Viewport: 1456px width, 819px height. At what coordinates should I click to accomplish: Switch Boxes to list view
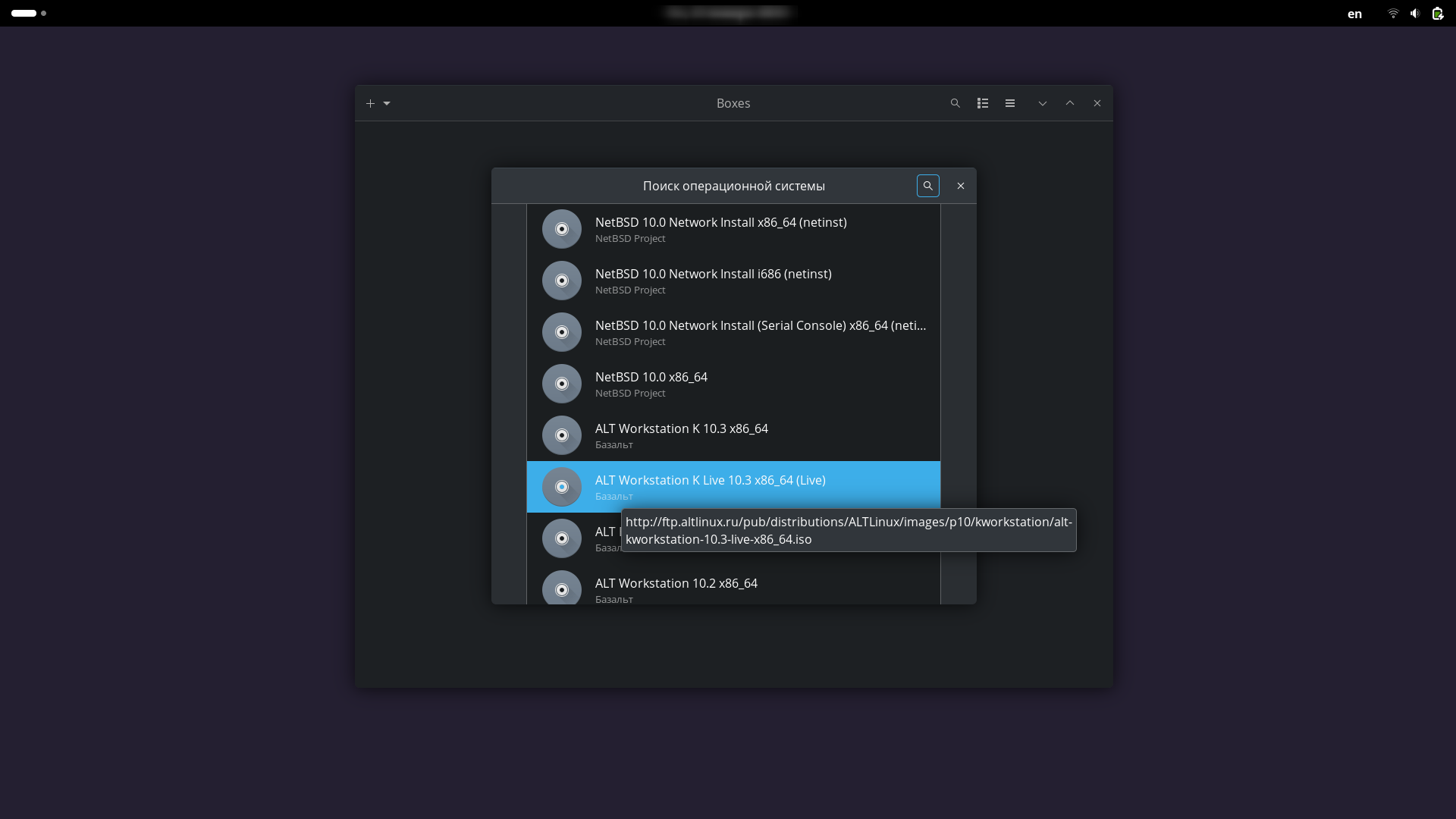click(x=983, y=103)
